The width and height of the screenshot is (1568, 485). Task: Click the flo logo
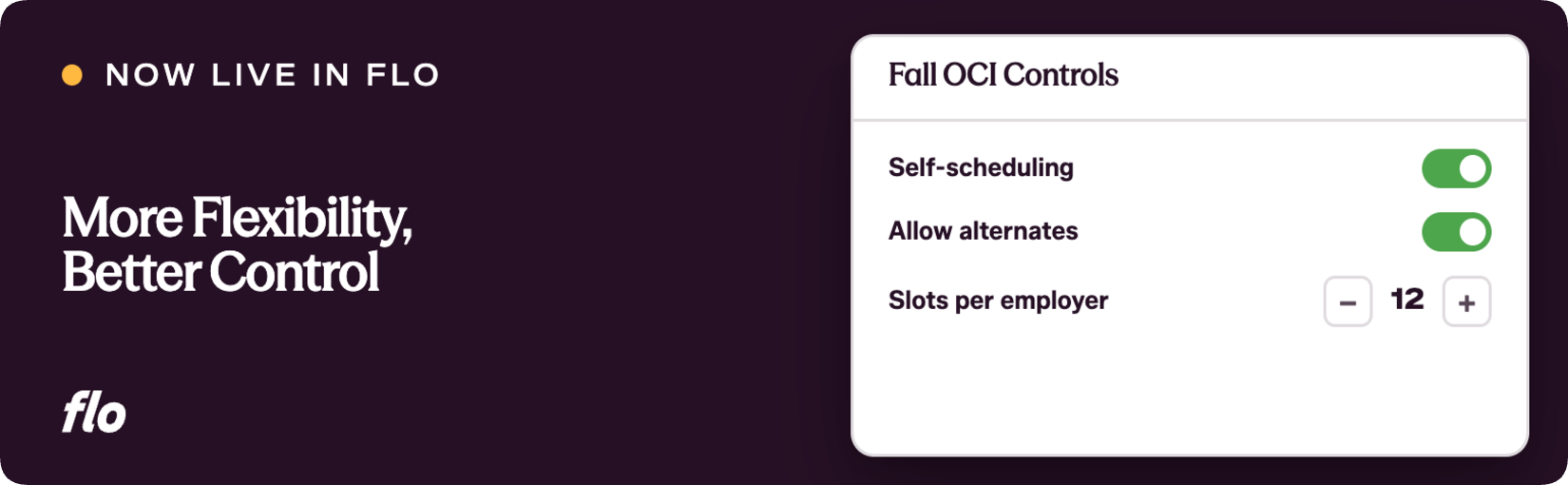click(x=94, y=413)
